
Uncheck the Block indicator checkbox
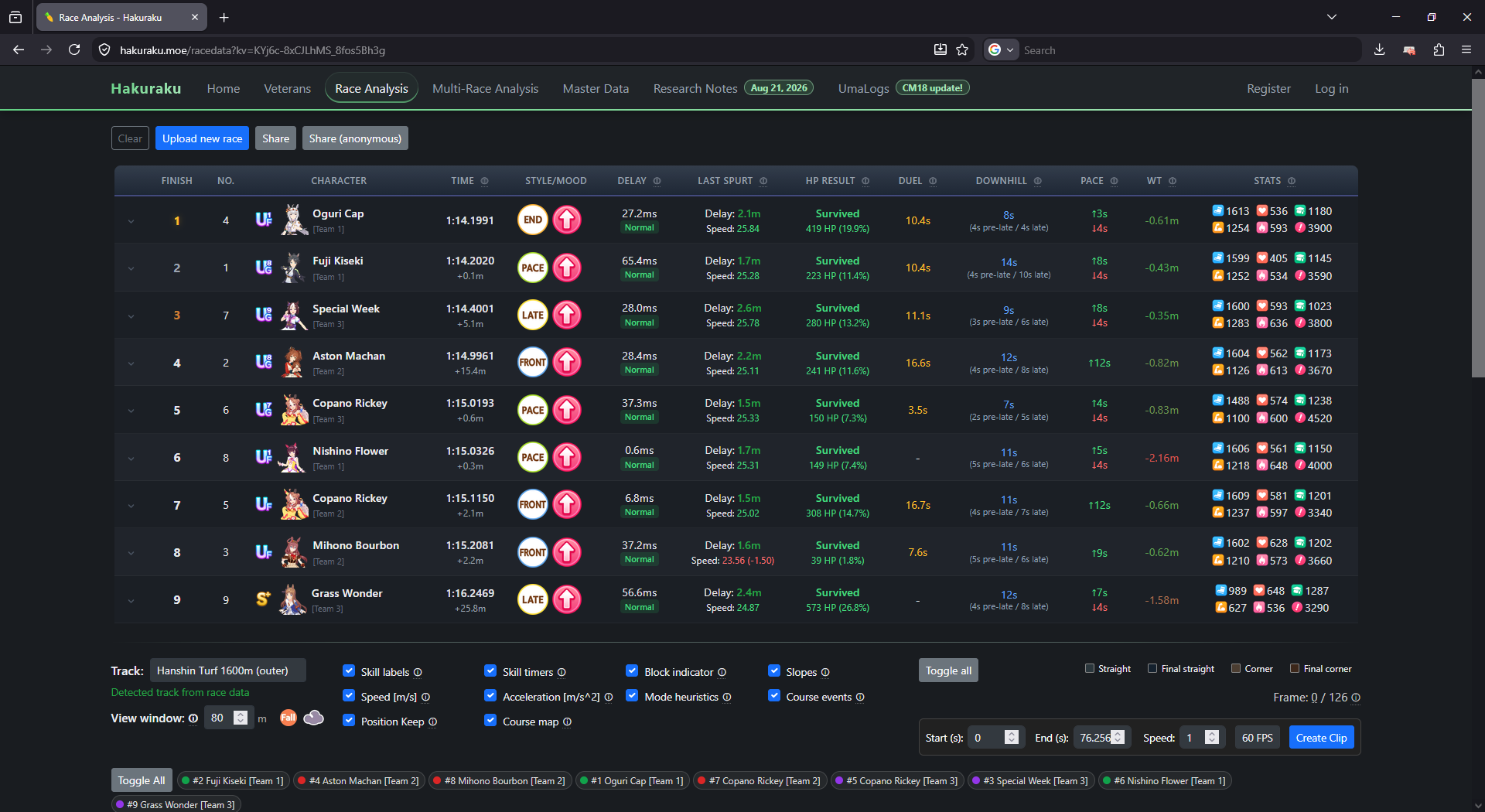click(632, 671)
